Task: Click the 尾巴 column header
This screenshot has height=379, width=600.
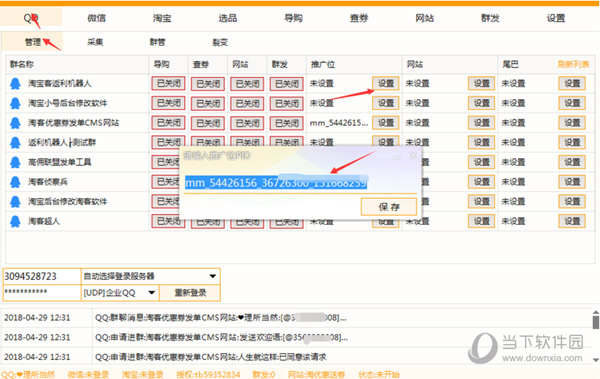Action: 510,64
